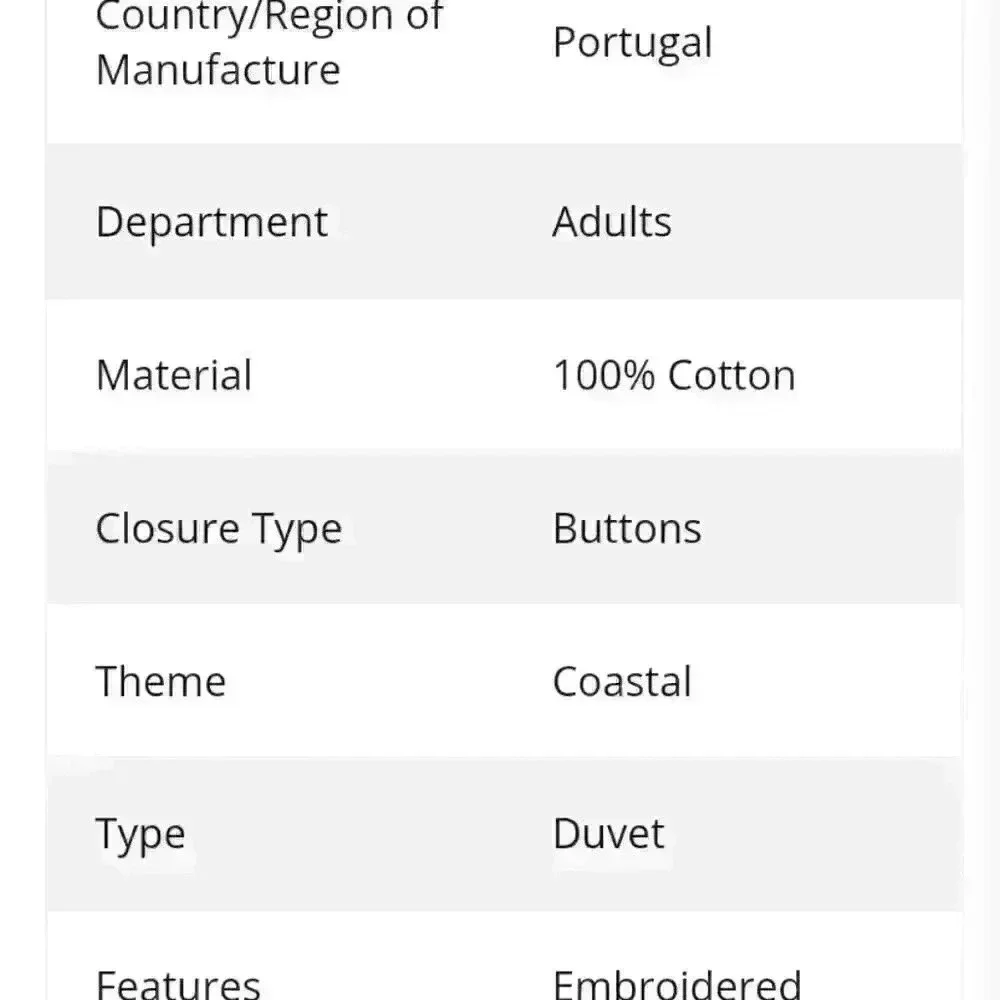1000x1000 pixels.
Task: Select the Type row label
Action: click(x=140, y=835)
